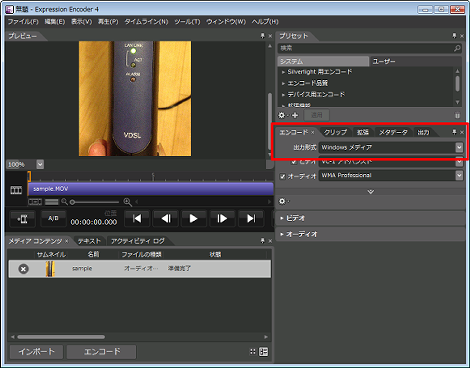Switch media content to list view icon
The width and height of the screenshot is (470, 368).
(x=263, y=352)
